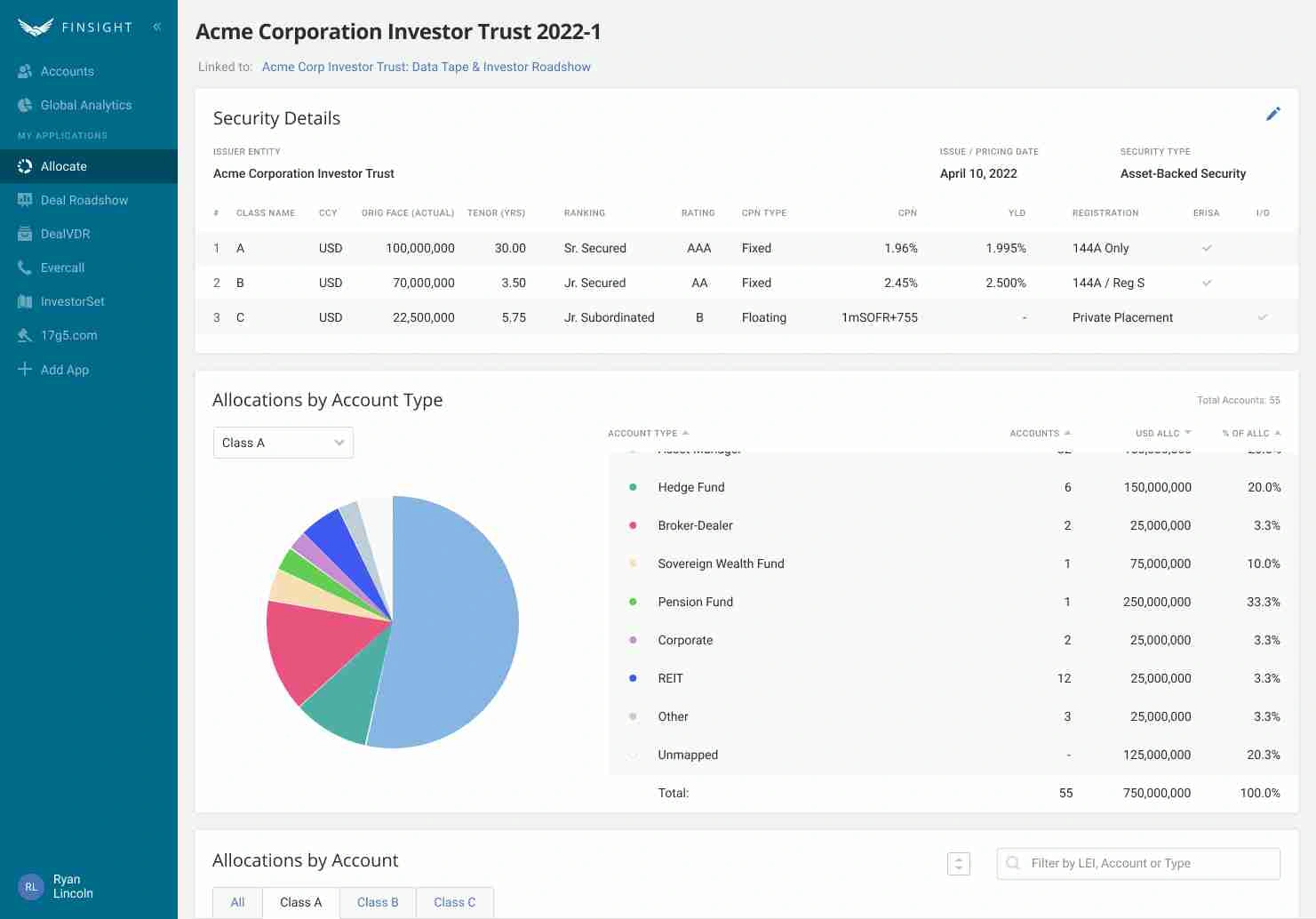Open the Evercall phone icon

(25, 268)
